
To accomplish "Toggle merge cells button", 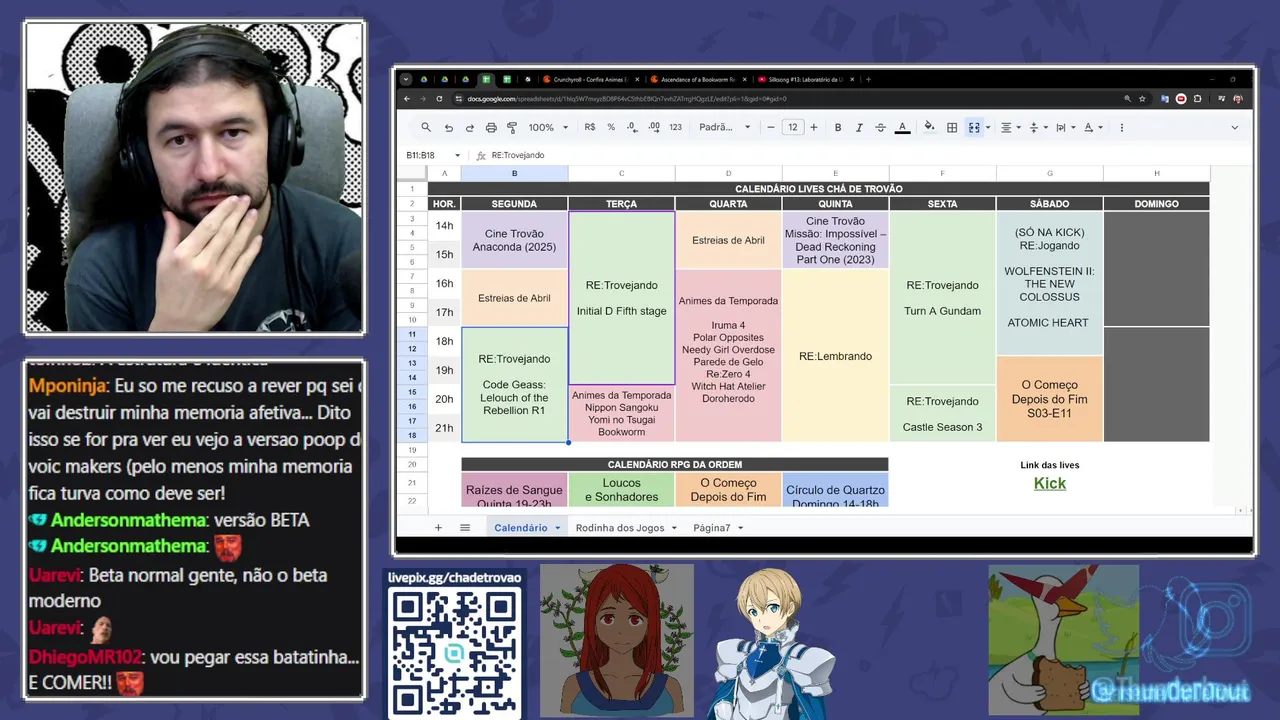I will (x=973, y=127).
